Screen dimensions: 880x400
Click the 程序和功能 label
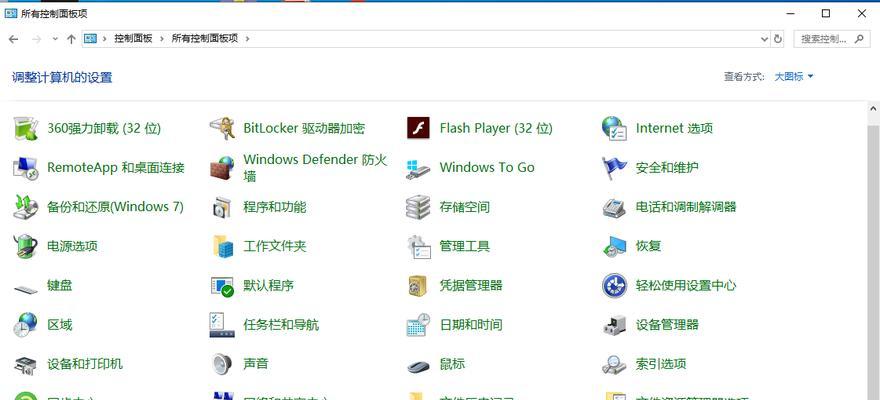tap(274, 207)
